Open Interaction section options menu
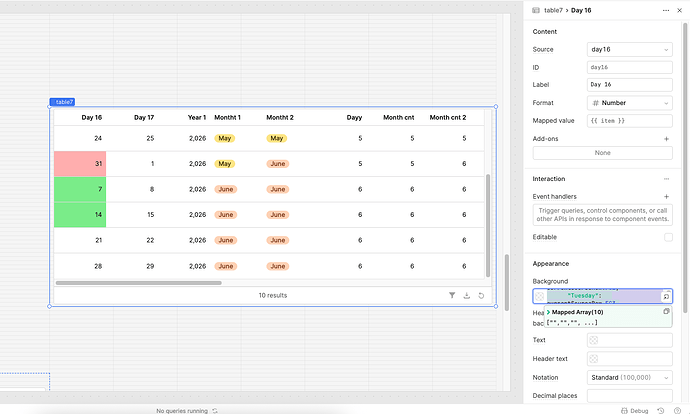This screenshot has height=414, width=690. pyautogui.click(x=666, y=179)
